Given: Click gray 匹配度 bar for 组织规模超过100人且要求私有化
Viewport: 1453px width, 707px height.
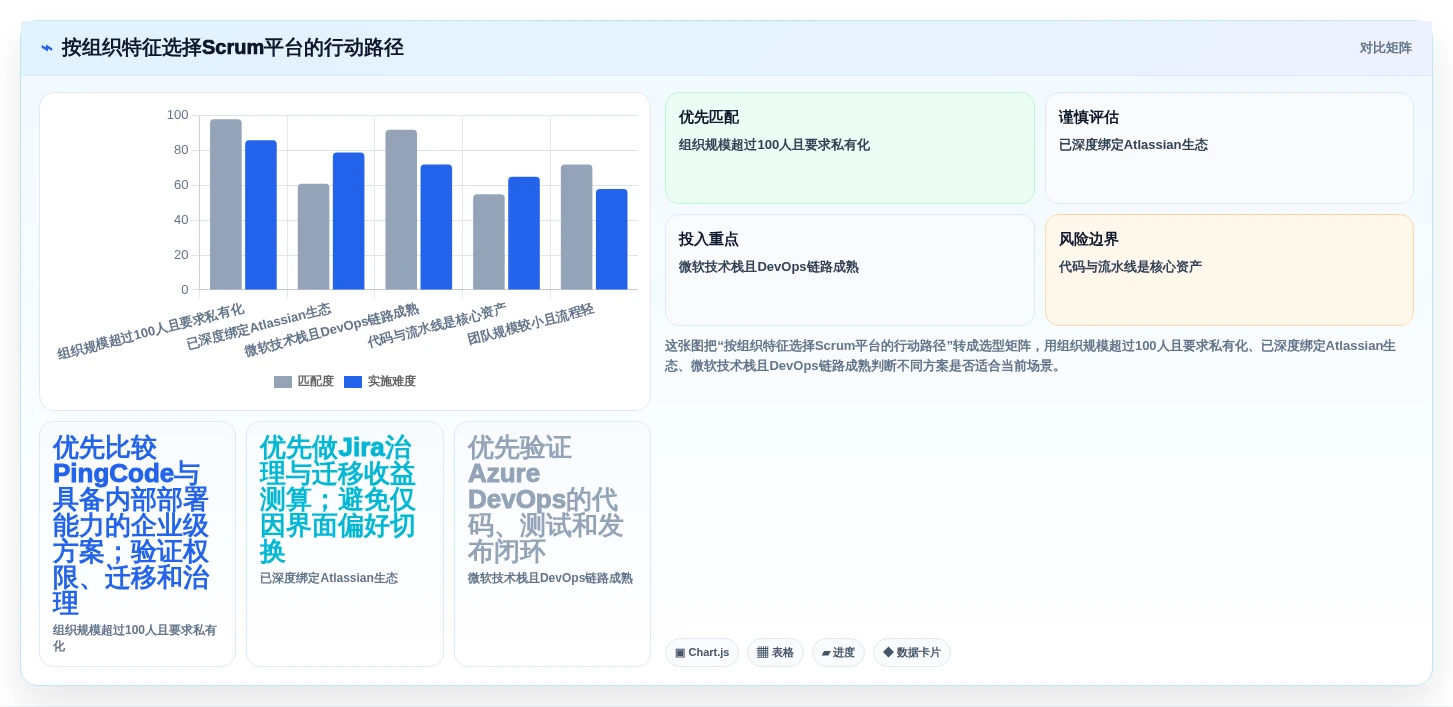Looking at the screenshot, I should tap(226, 205).
